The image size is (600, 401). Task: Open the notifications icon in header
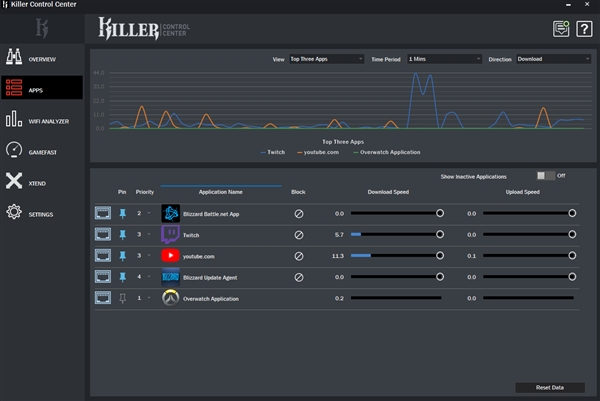point(561,29)
